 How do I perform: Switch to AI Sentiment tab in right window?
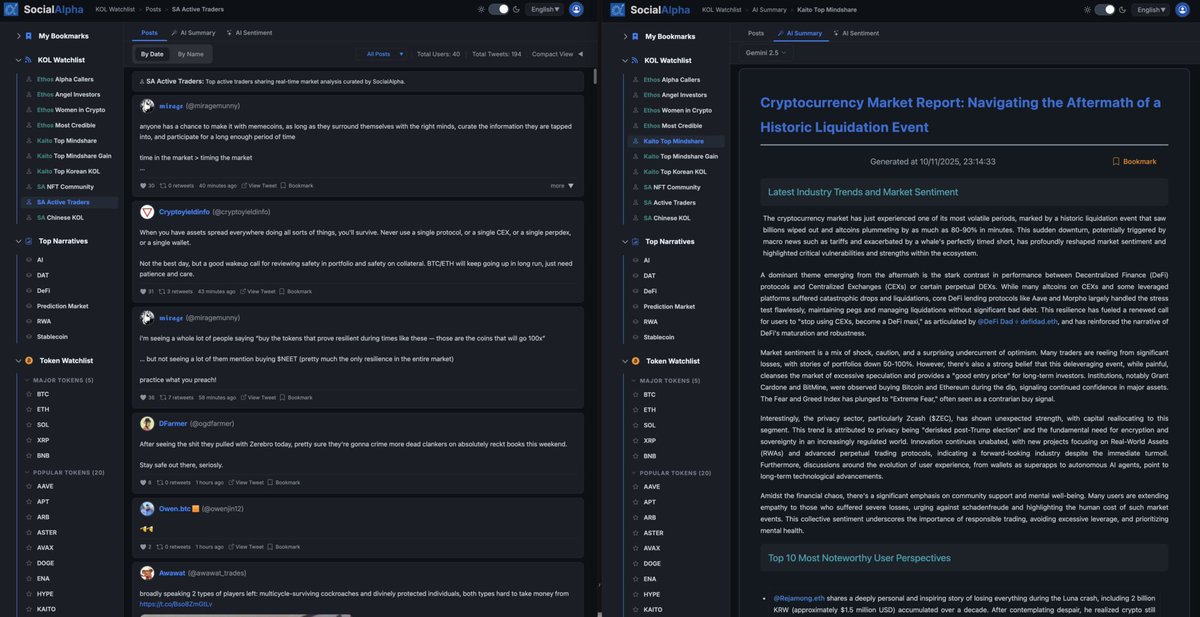[856, 33]
